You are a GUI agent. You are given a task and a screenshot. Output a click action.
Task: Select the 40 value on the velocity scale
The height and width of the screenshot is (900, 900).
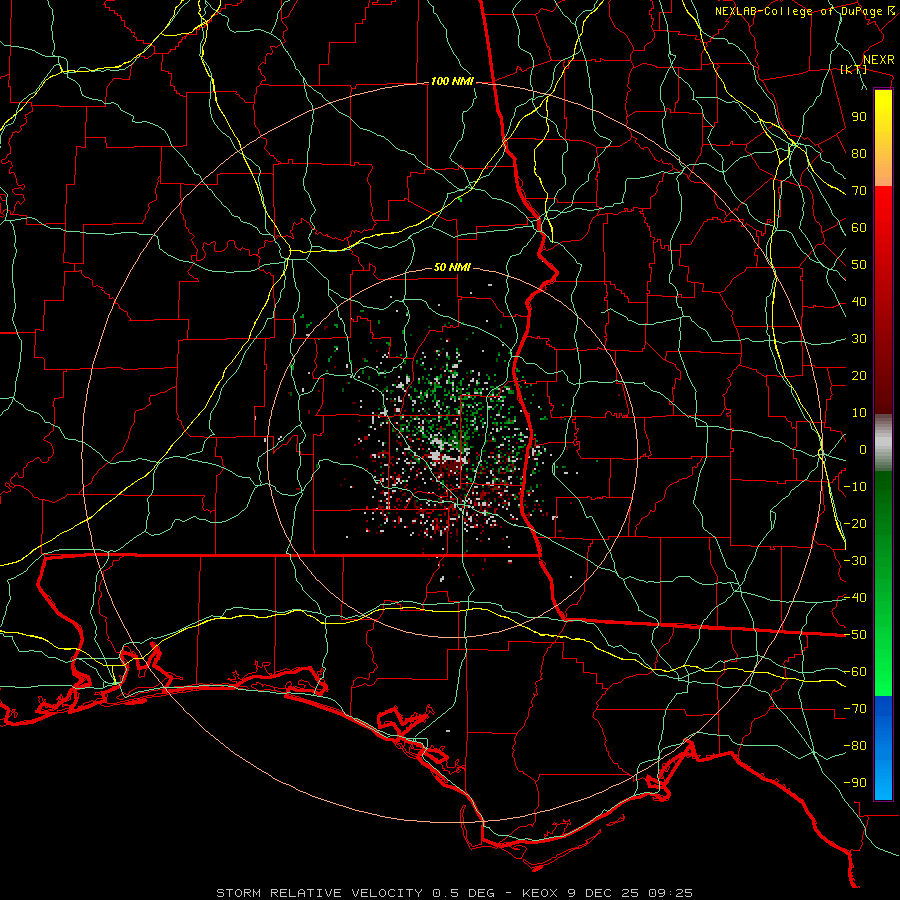tap(859, 302)
